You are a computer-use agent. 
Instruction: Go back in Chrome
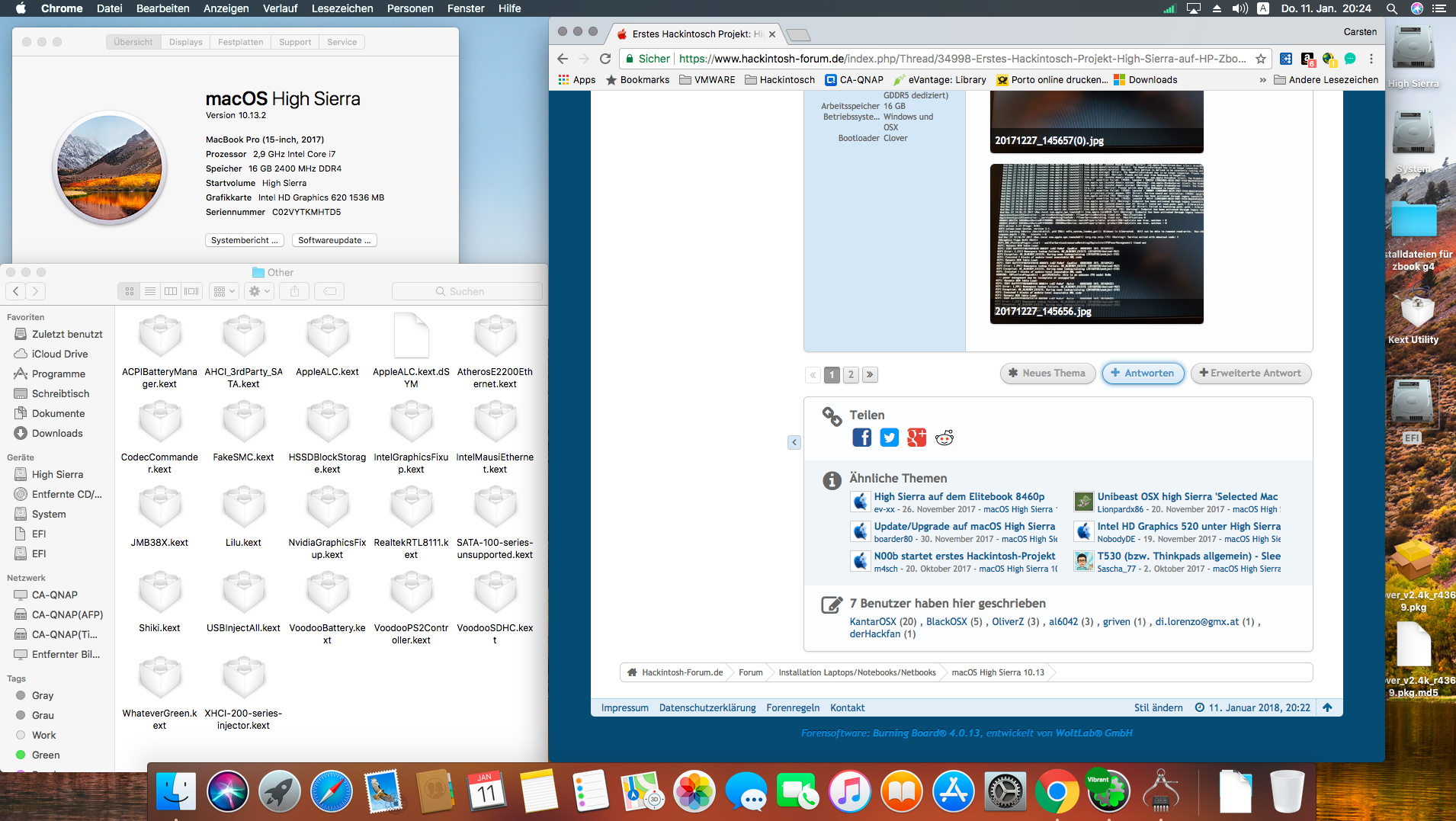[x=563, y=59]
